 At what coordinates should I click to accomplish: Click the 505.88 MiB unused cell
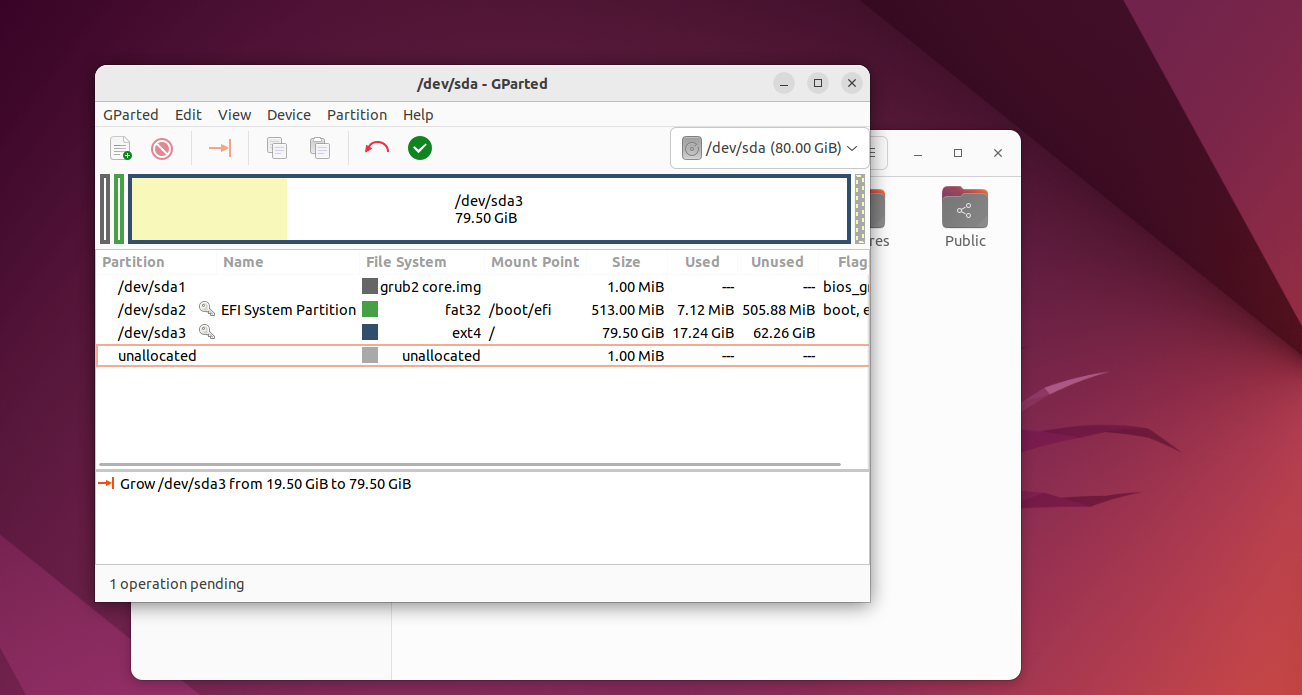click(x=779, y=310)
